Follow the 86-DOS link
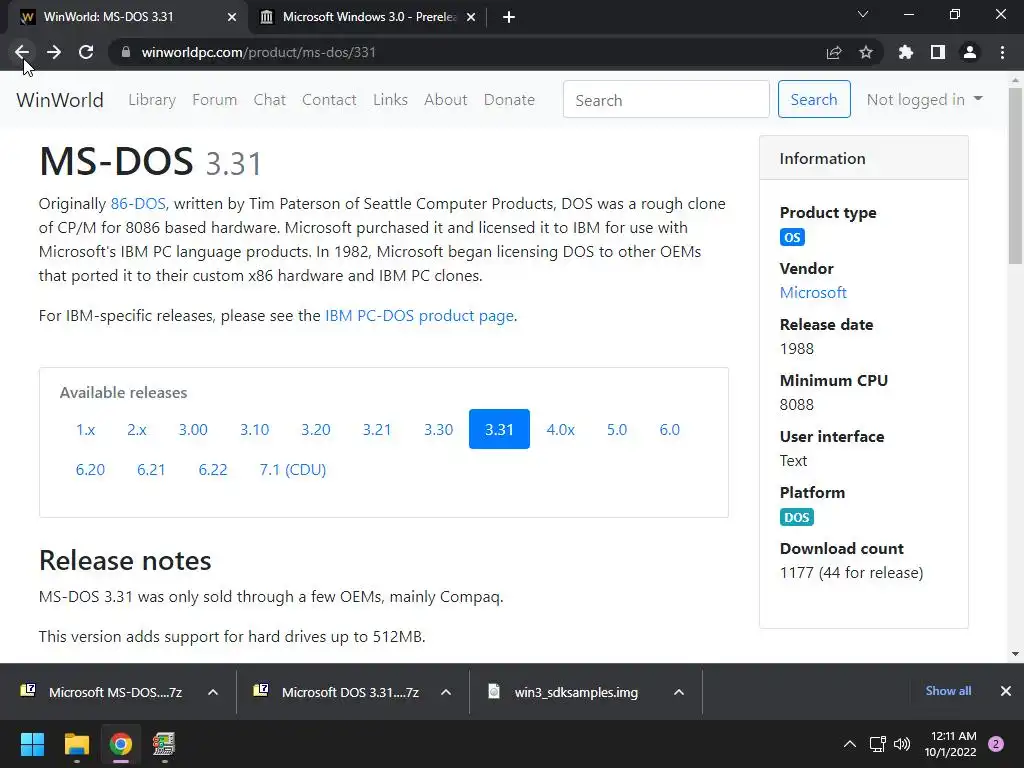 click(x=138, y=204)
